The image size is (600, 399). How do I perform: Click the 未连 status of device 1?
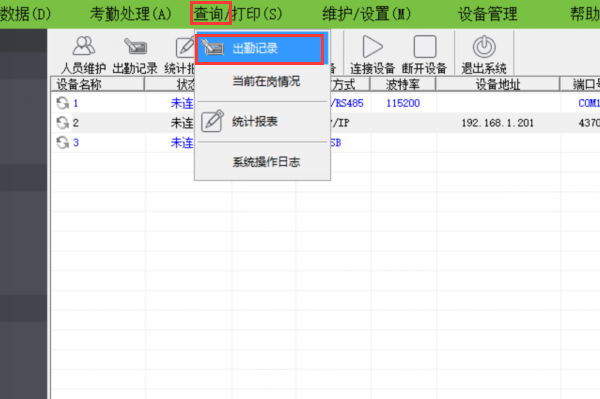[x=182, y=103]
